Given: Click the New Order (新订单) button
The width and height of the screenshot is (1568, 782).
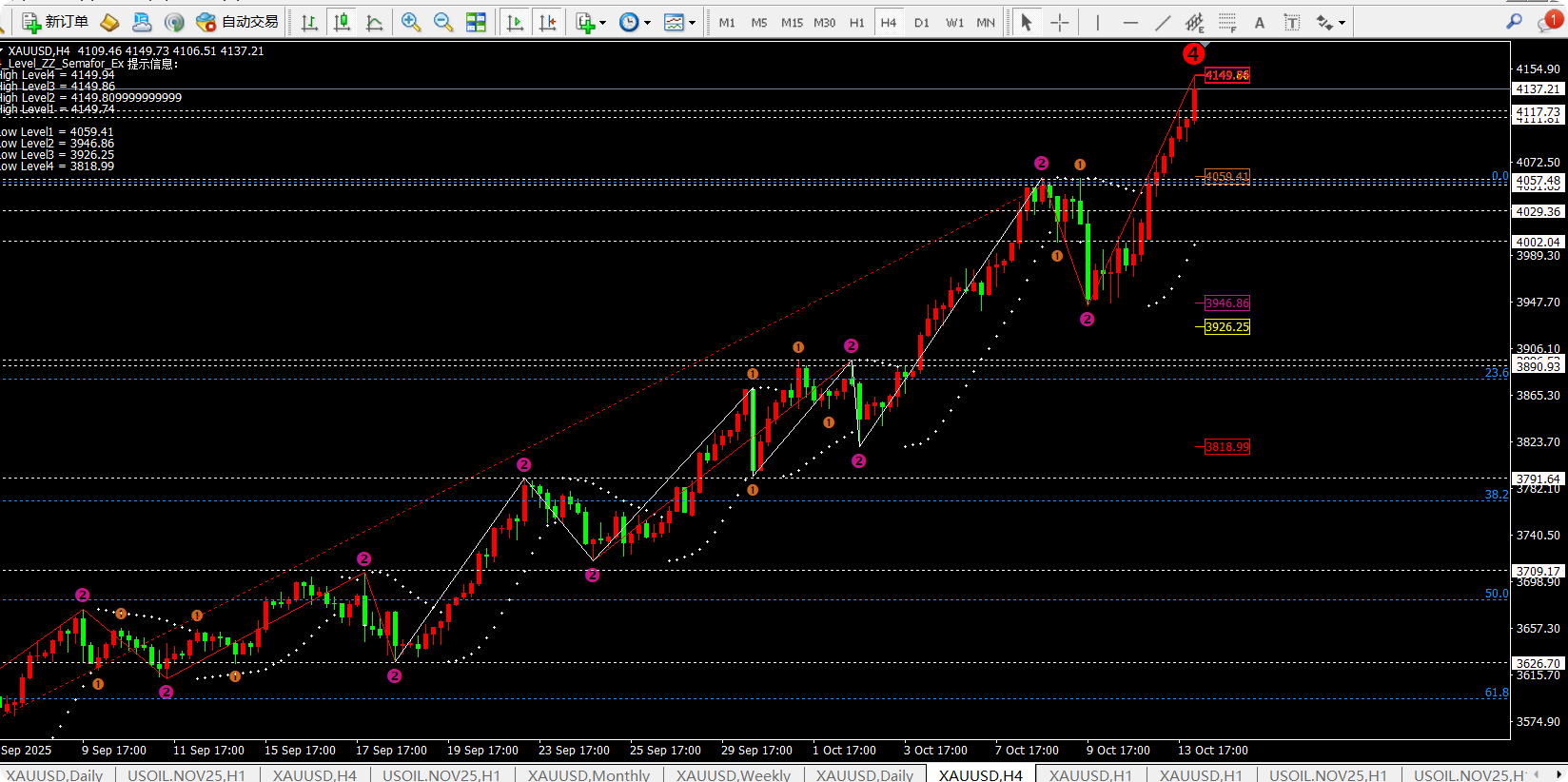Looking at the screenshot, I should [x=55, y=22].
